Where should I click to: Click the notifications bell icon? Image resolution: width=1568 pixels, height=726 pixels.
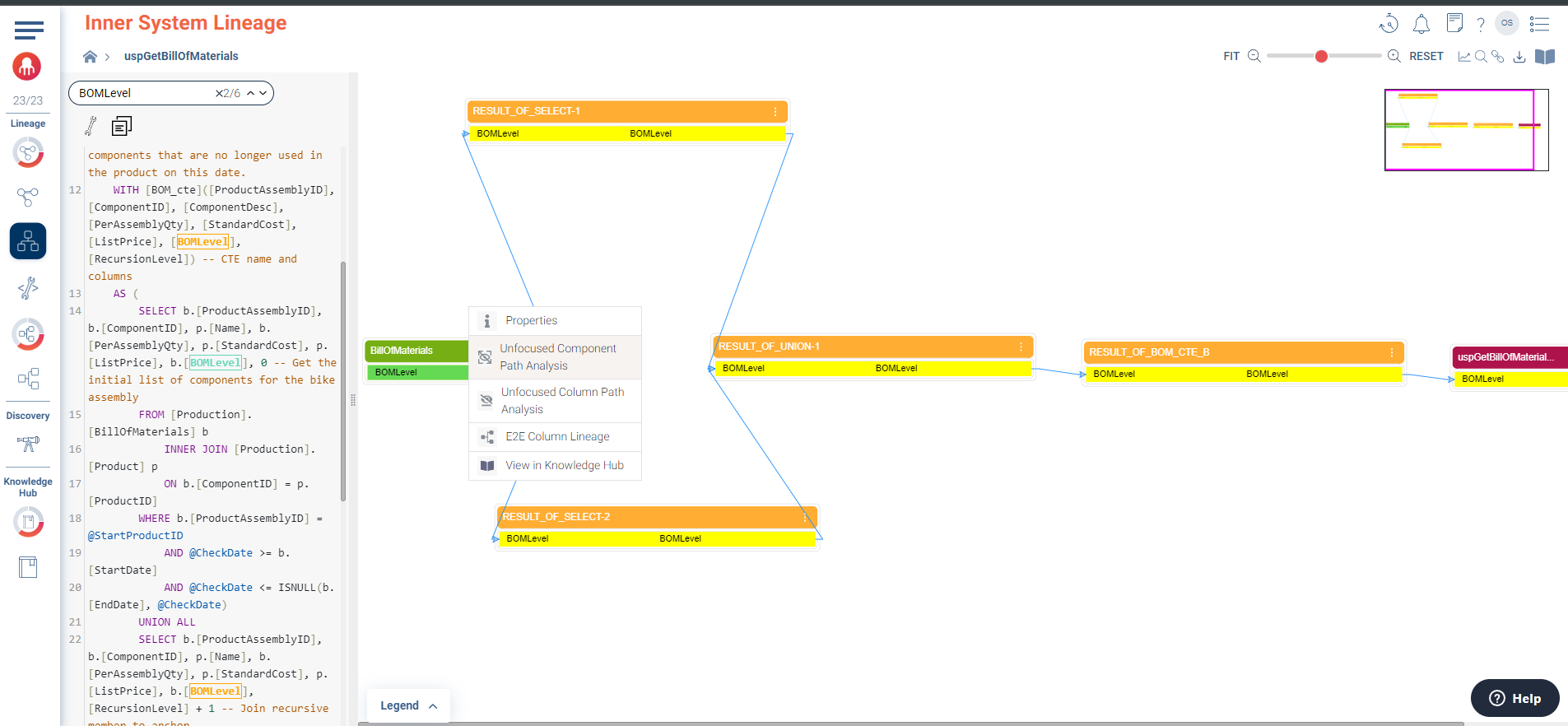[1421, 24]
